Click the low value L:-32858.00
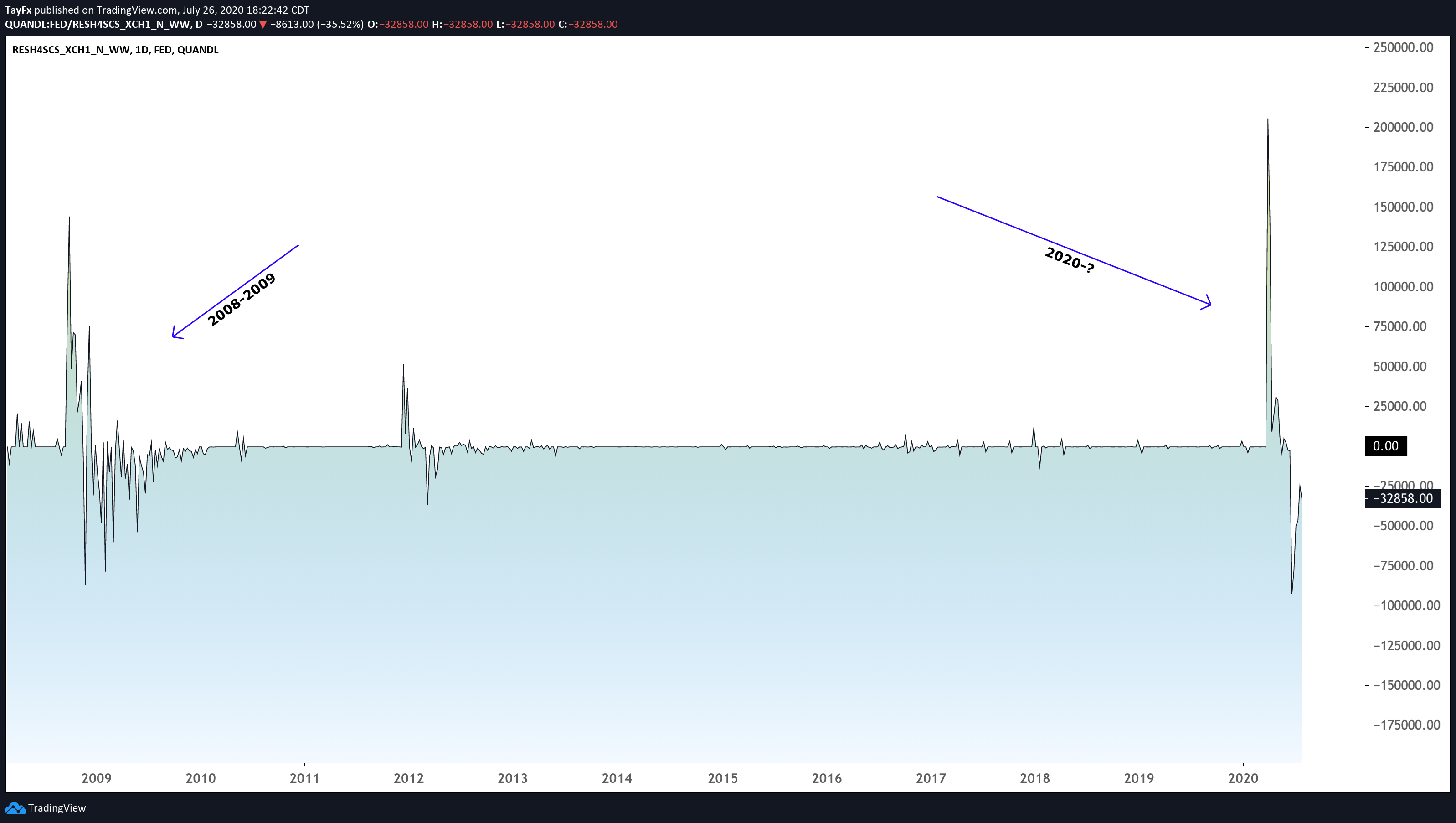The width and height of the screenshot is (1456, 823). [525, 24]
